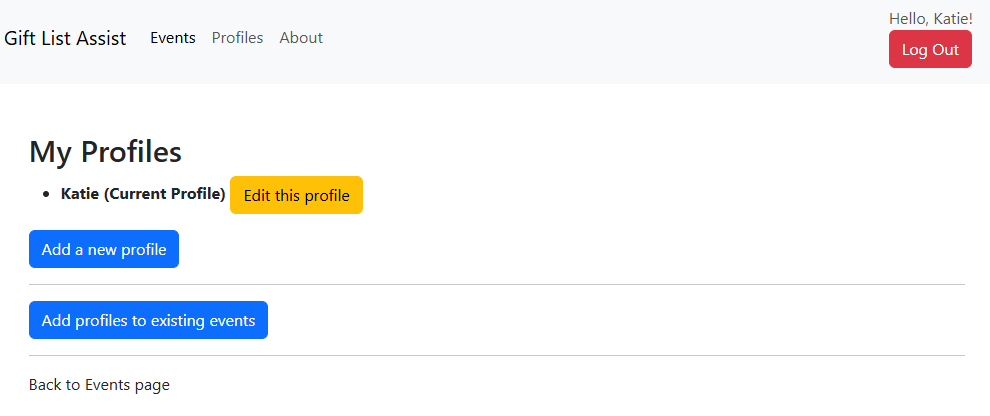Click Add a new profile
990x416 pixels.
(104, 250)
